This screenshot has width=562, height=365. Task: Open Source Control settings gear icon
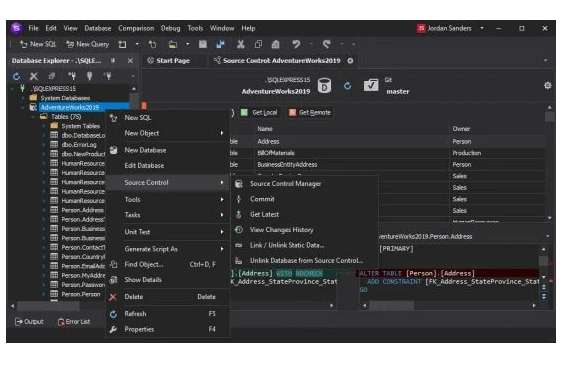point(548,86)
